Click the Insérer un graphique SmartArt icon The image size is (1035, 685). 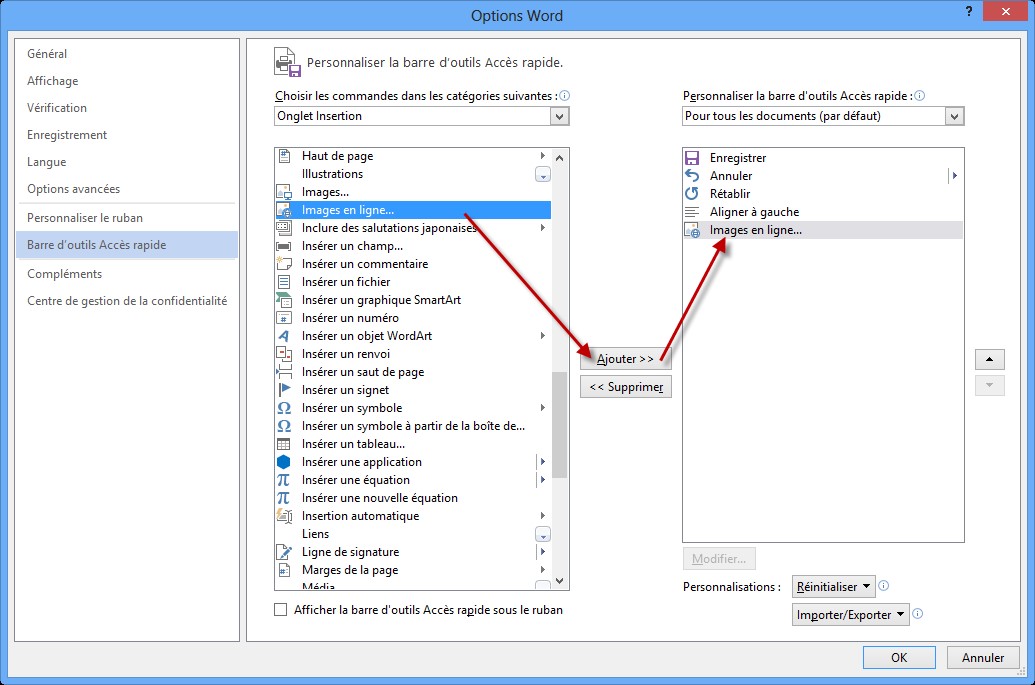(284, 300)
